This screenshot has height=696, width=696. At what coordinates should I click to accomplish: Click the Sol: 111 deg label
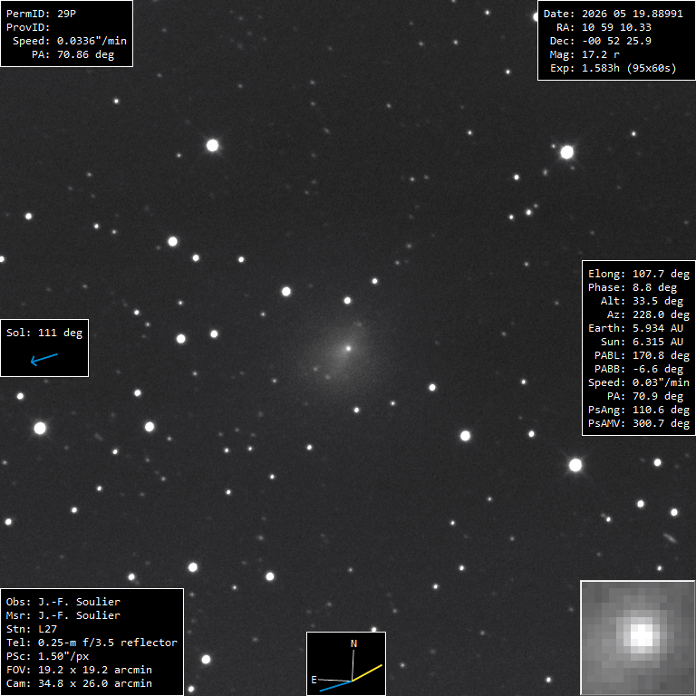44,332
